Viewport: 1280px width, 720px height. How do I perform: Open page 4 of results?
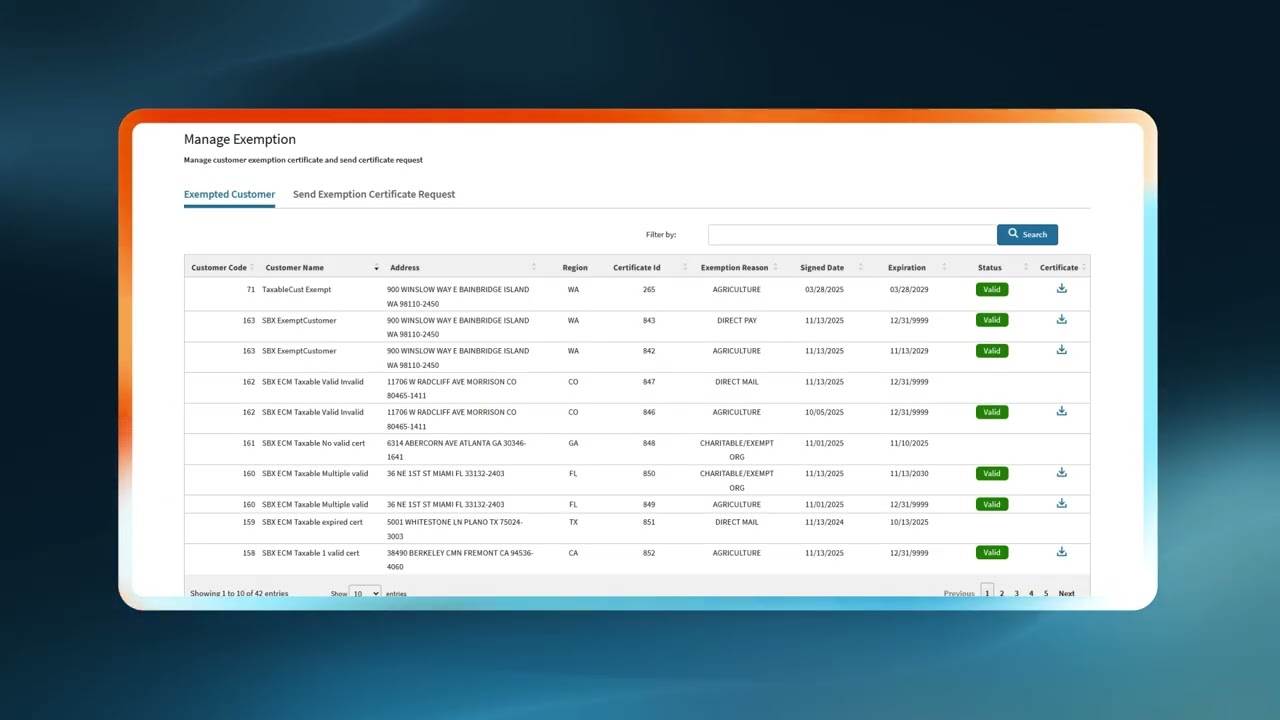(x=1032, y=593)
